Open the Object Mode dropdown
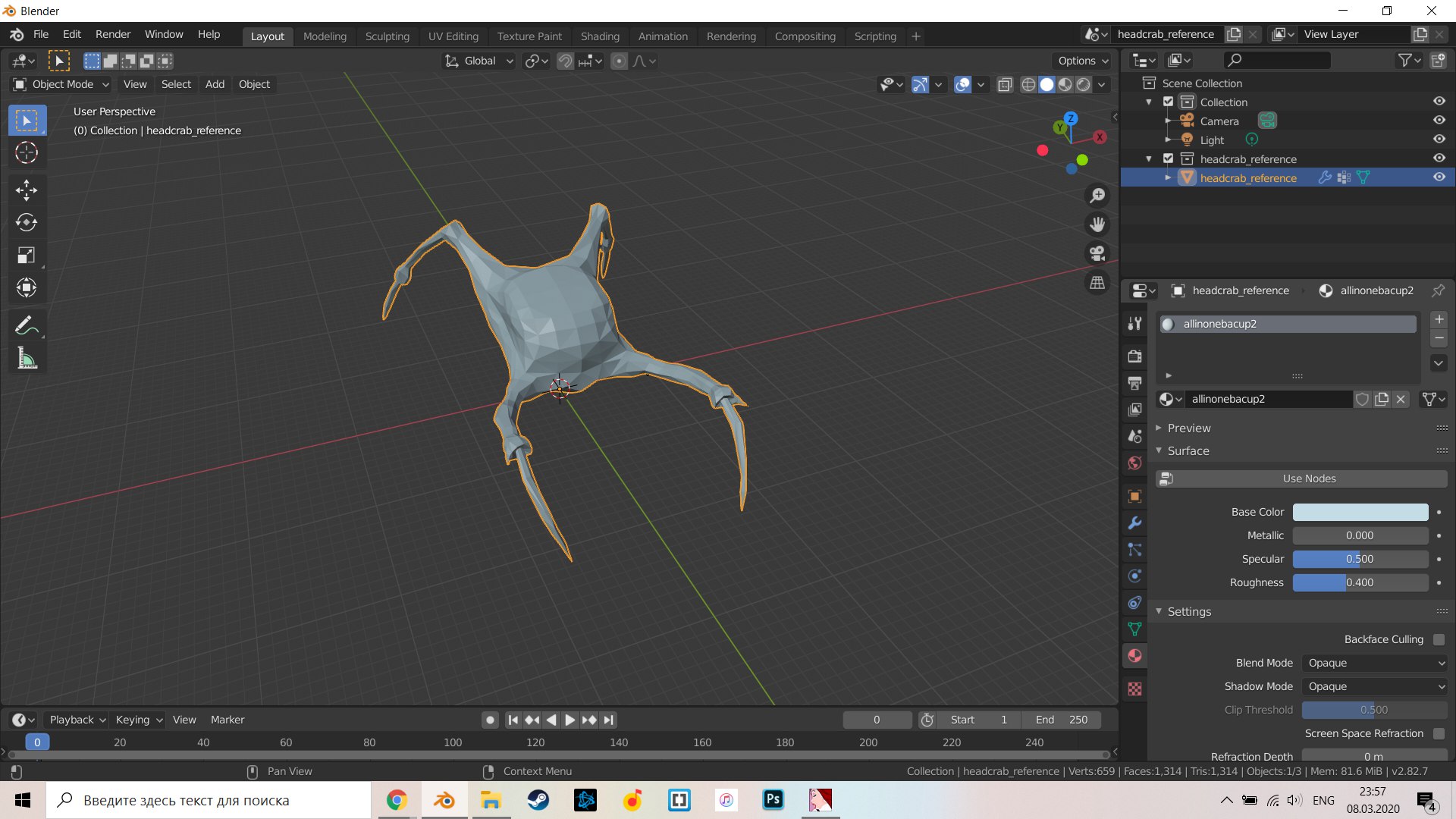1456x819 pixels. click(x=61, y=84)
